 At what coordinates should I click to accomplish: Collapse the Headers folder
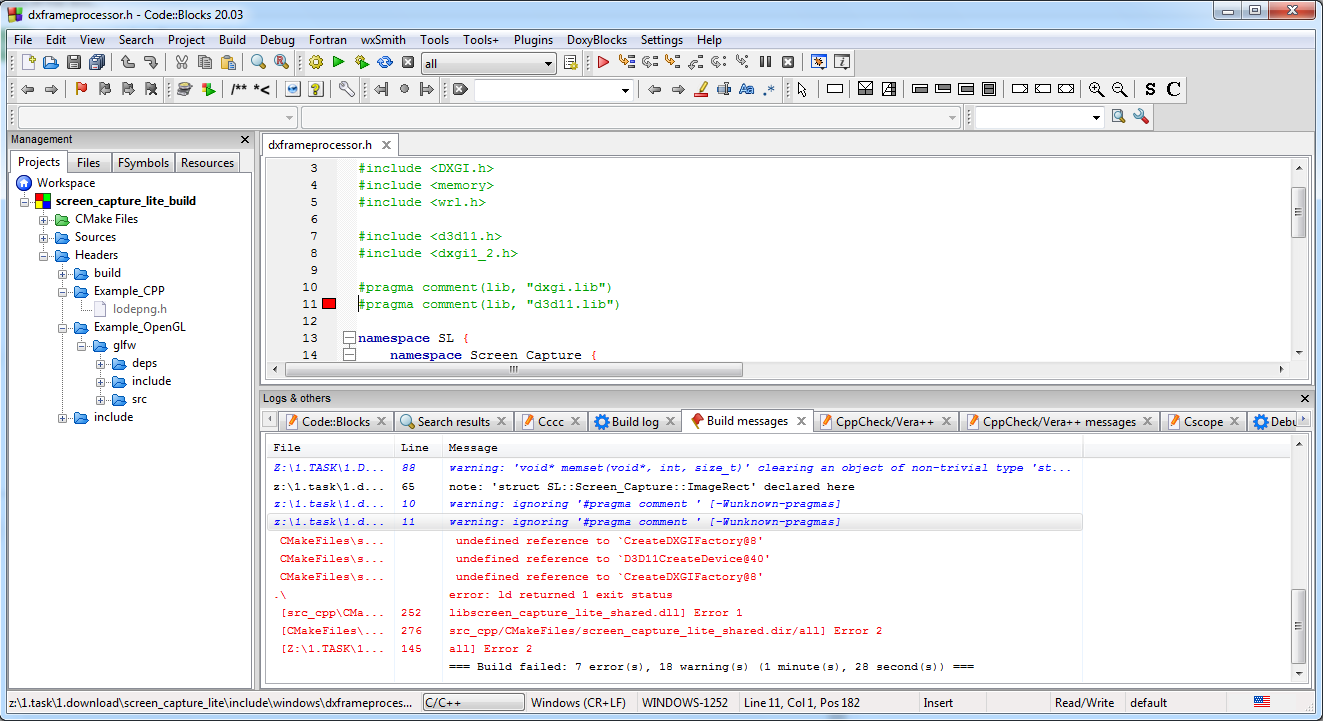click(44, 255)
